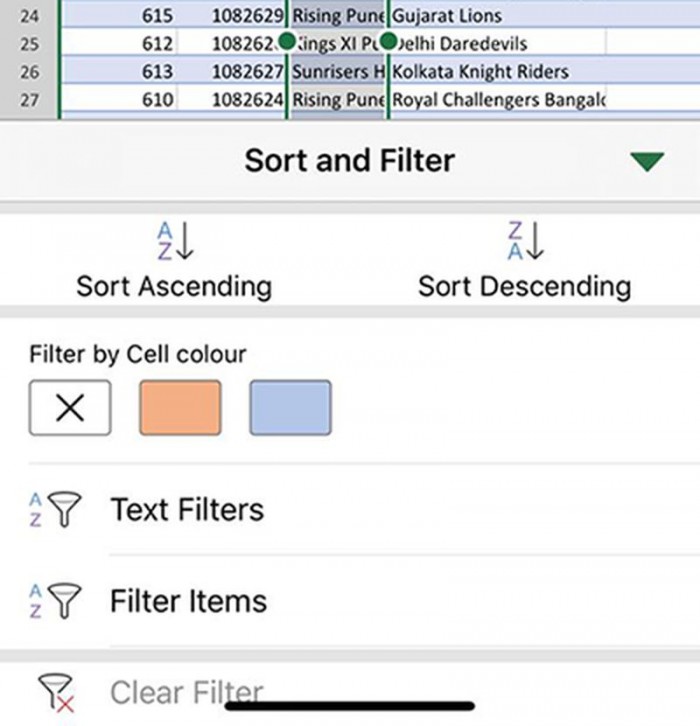
Task: Select cell with value 1082627
Action: coord(231,71)
